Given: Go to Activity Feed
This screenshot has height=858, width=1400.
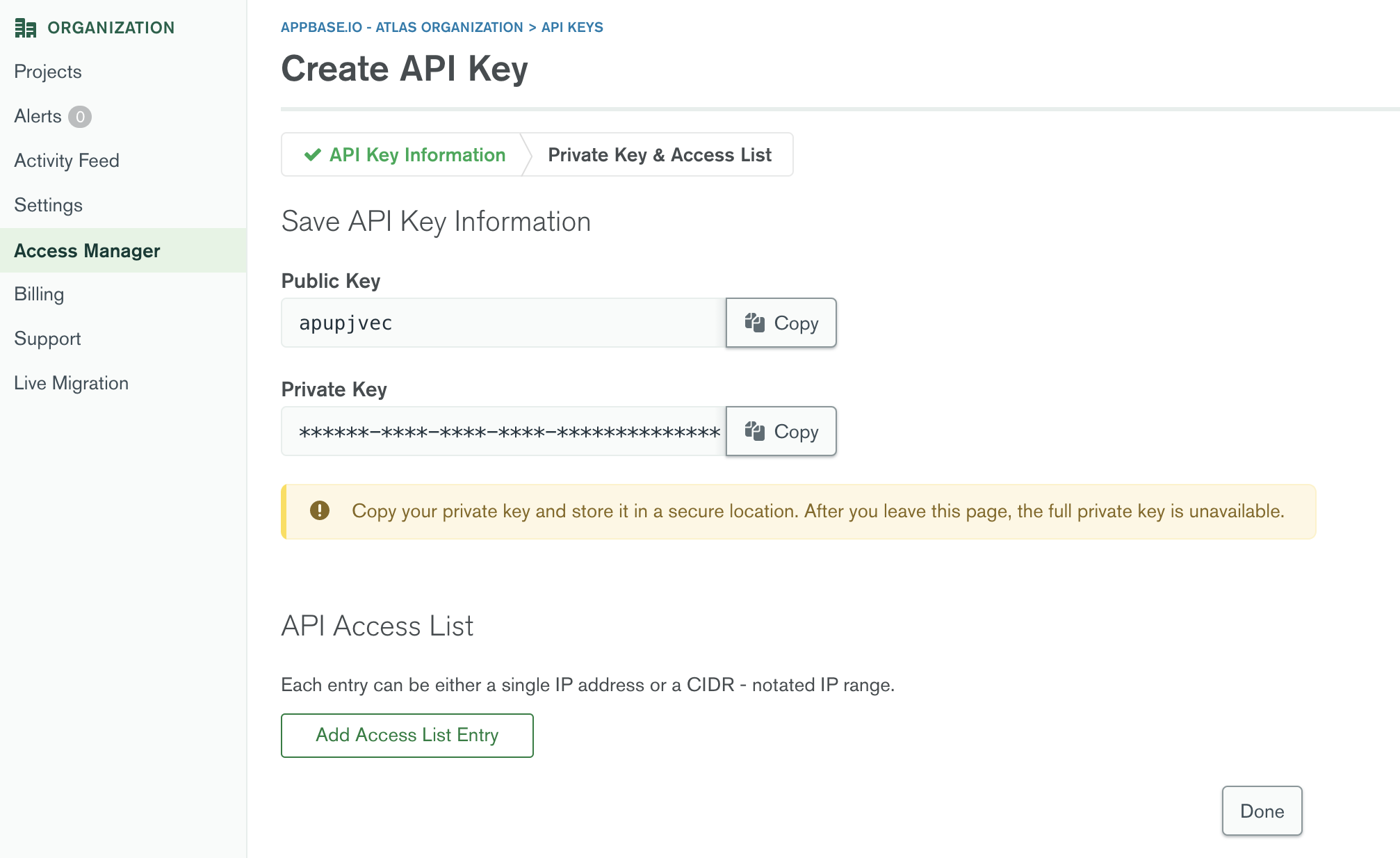Looking at the screenshot, I should (67, 161).
